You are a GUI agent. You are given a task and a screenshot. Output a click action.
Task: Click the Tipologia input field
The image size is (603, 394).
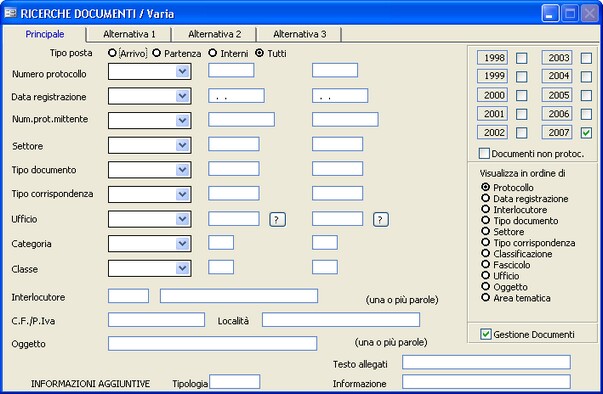coord(235,382)
